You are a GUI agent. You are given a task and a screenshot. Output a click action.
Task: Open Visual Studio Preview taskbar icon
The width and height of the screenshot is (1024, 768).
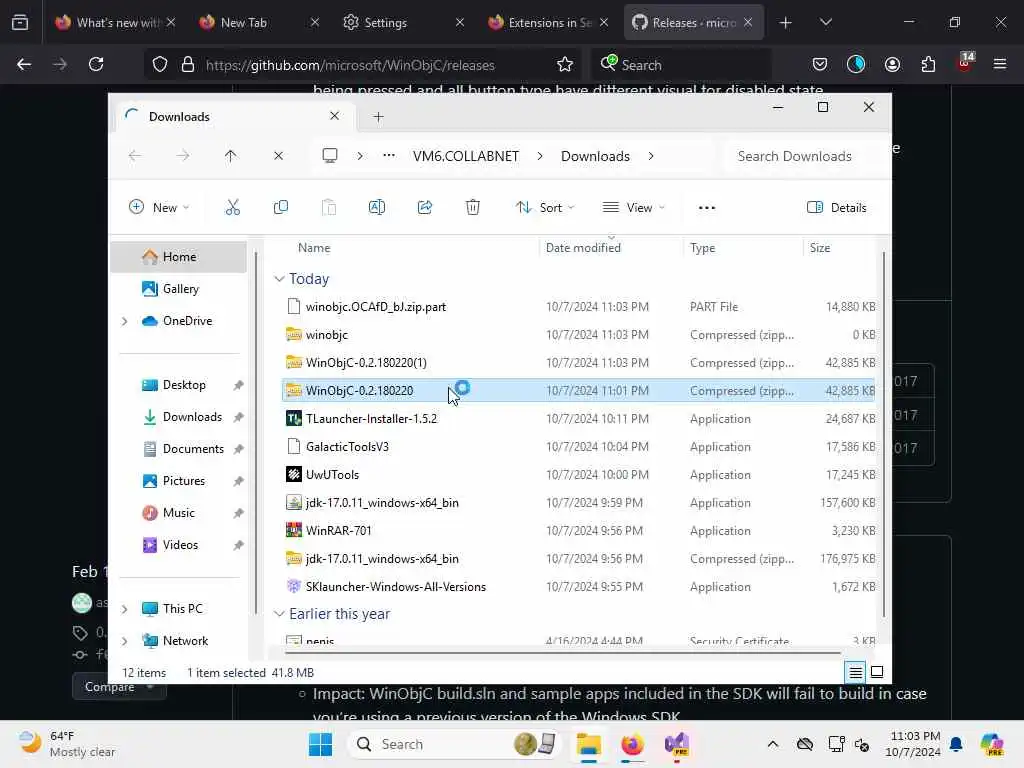[x=677, y=744]
